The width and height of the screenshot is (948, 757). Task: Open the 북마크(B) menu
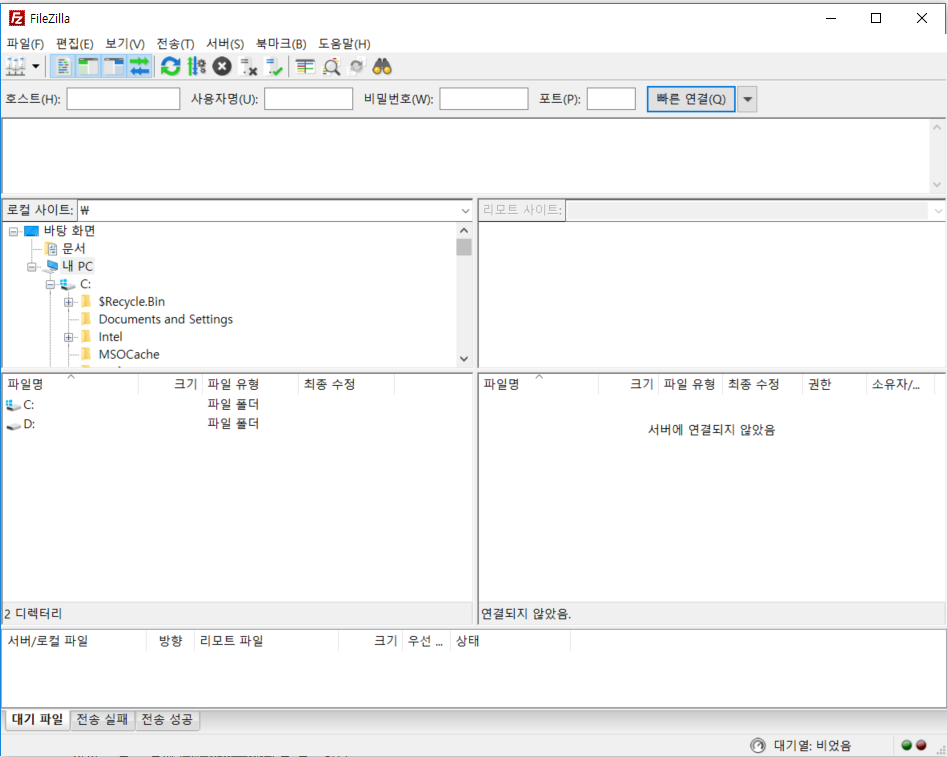coord(281,44)
